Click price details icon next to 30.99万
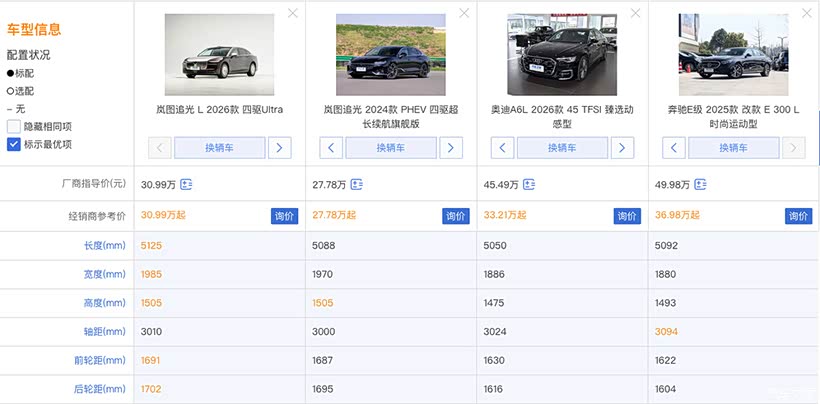The image size is (820, 404). 186,185
